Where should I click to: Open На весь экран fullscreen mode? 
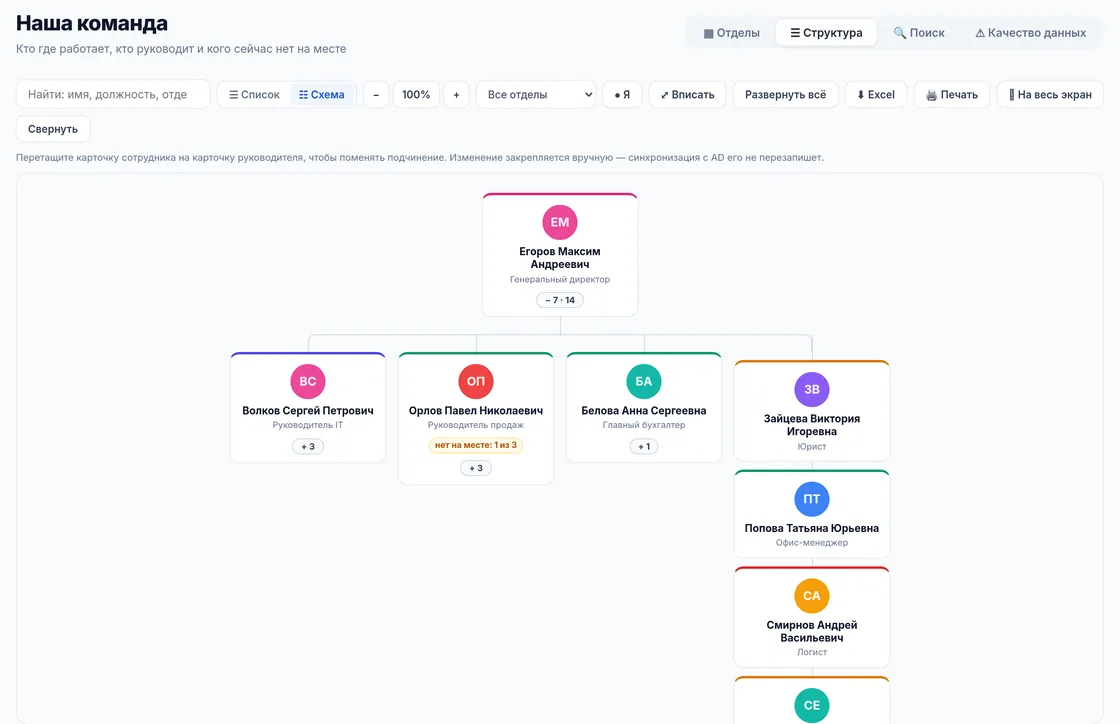1050,94
